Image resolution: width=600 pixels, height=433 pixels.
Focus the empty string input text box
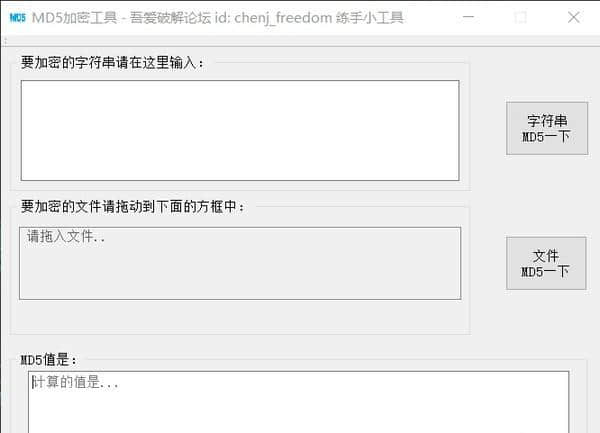[240, 130]
